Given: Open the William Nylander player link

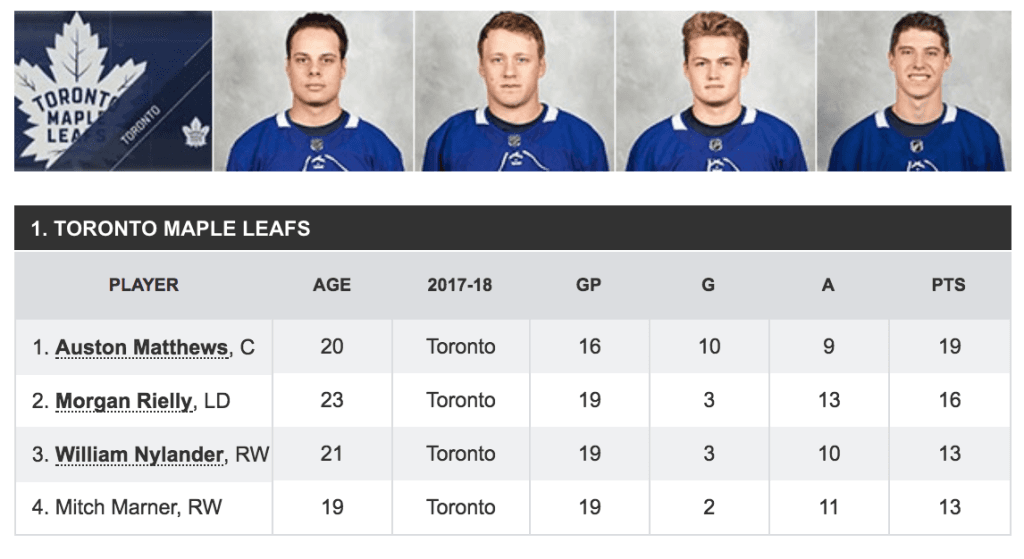Looking at the screenshot, I should coord(139,455).
